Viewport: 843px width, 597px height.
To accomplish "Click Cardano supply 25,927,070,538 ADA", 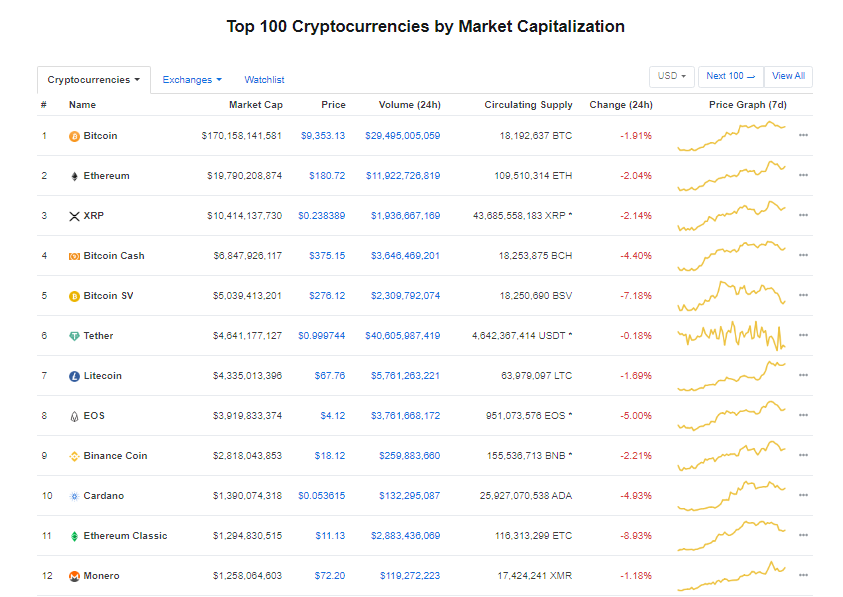I will pyautogui.click(x=526, y=495).
